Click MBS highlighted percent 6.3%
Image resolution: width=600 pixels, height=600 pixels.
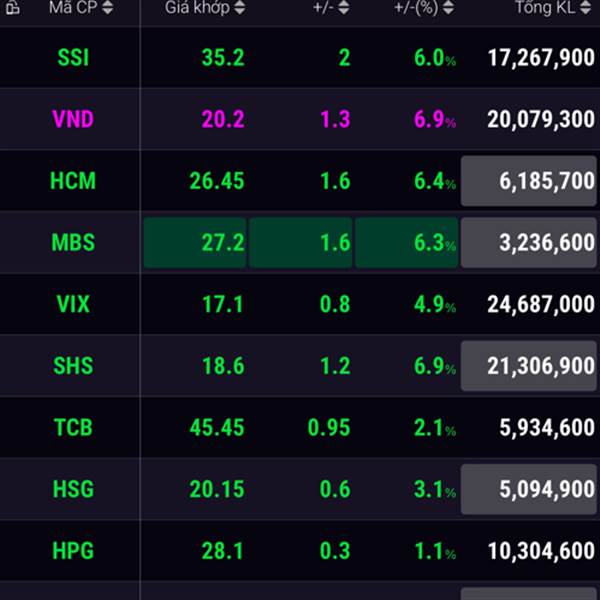click(x=407, y=242)
